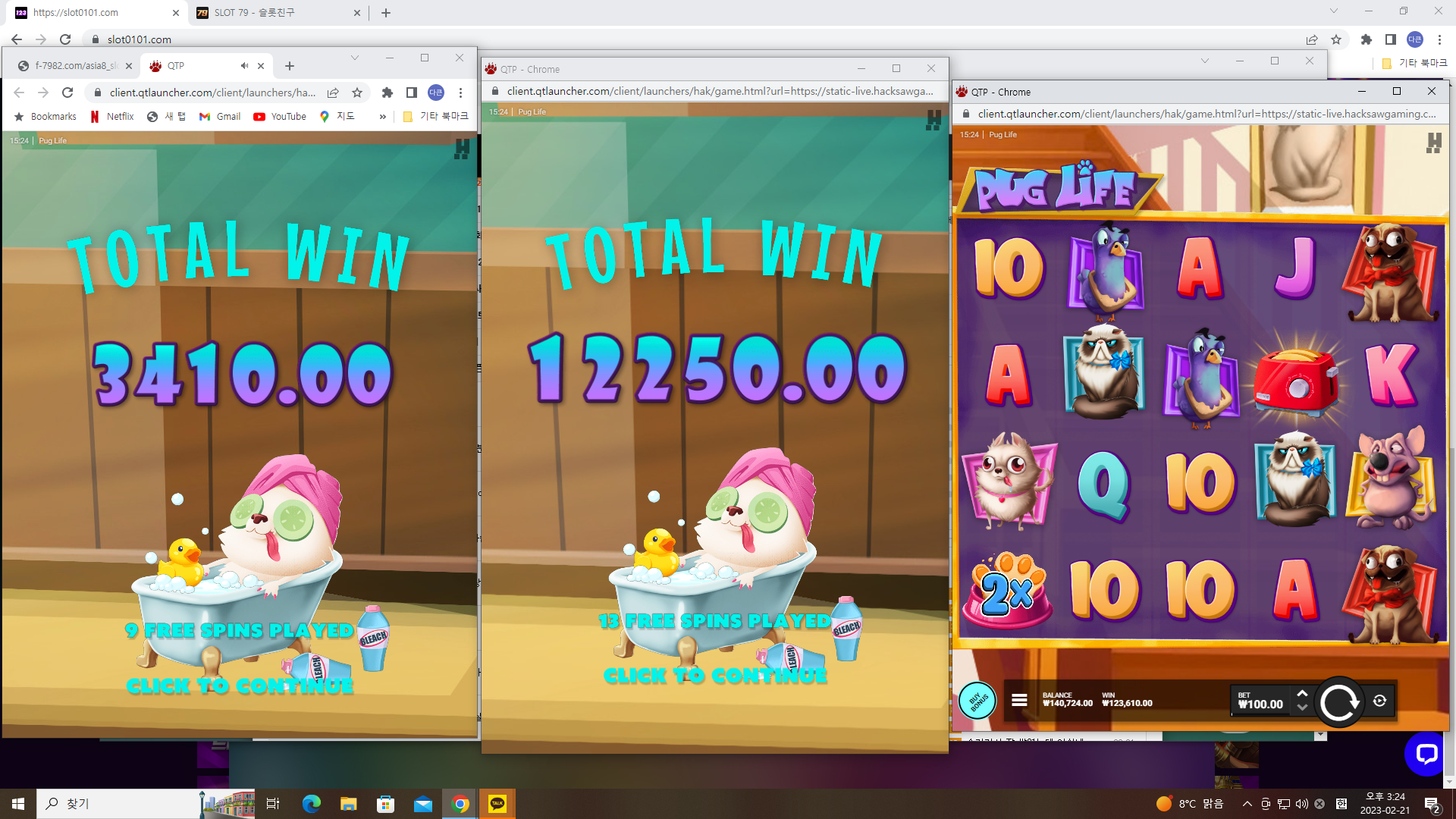
Task: Open Extensions in the main Chrome window
Action: pyautogui.click(x=1367, y=39)
